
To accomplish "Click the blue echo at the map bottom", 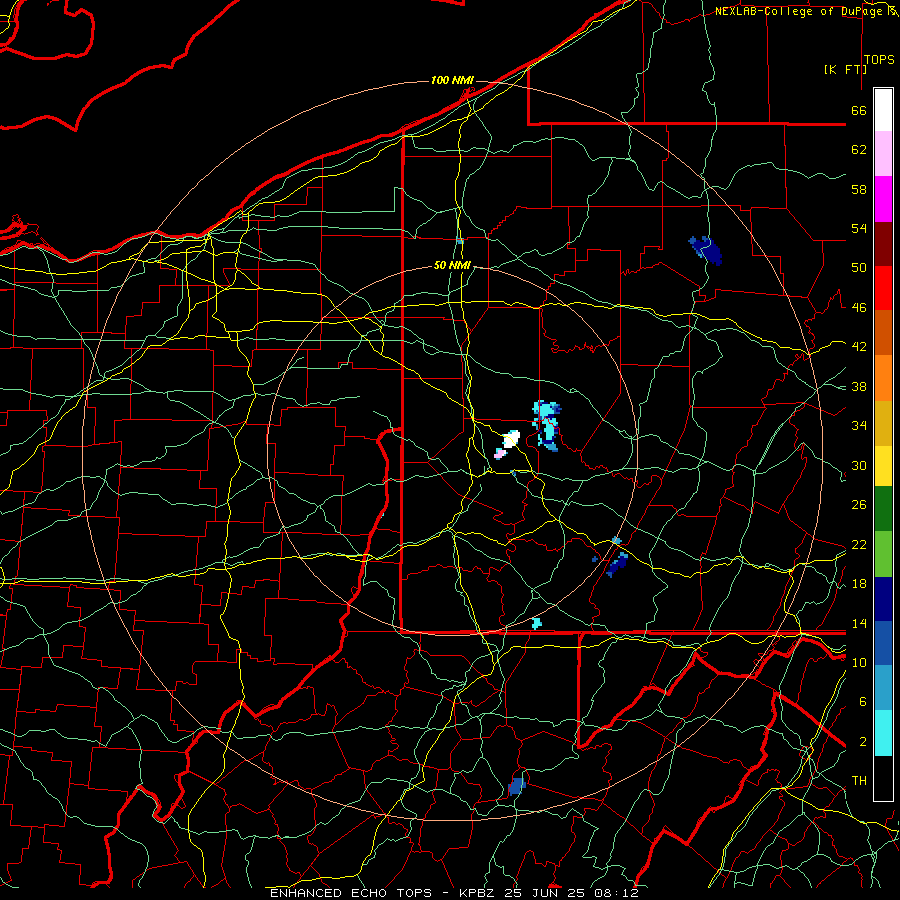I will pyautogui.click(x=517, y=786).
